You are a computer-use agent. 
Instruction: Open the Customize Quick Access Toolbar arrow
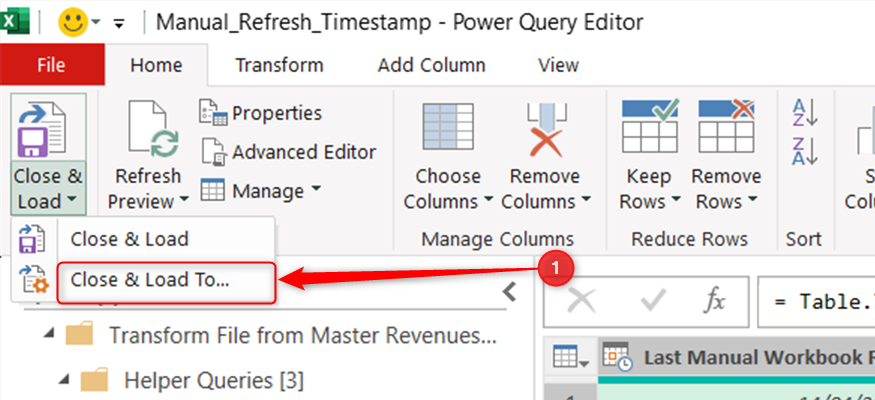tap(118, 23)
